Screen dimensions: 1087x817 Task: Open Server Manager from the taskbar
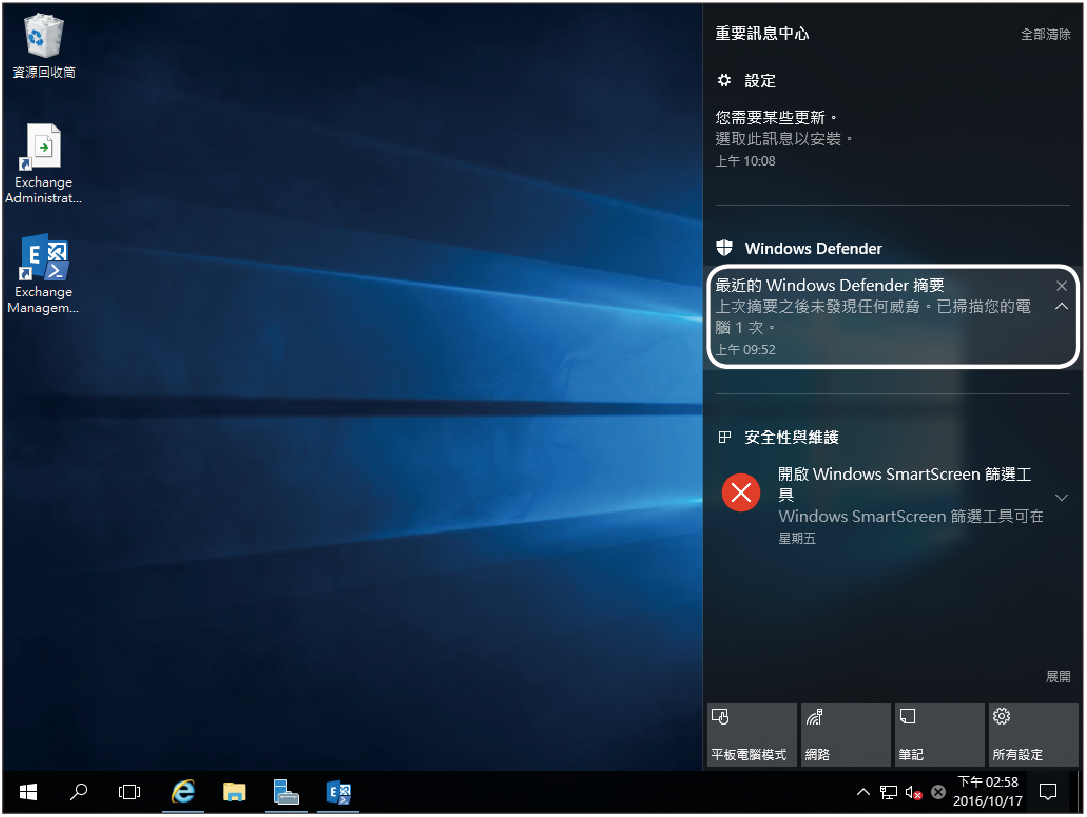pyautogui.click(x=286, y=792)
